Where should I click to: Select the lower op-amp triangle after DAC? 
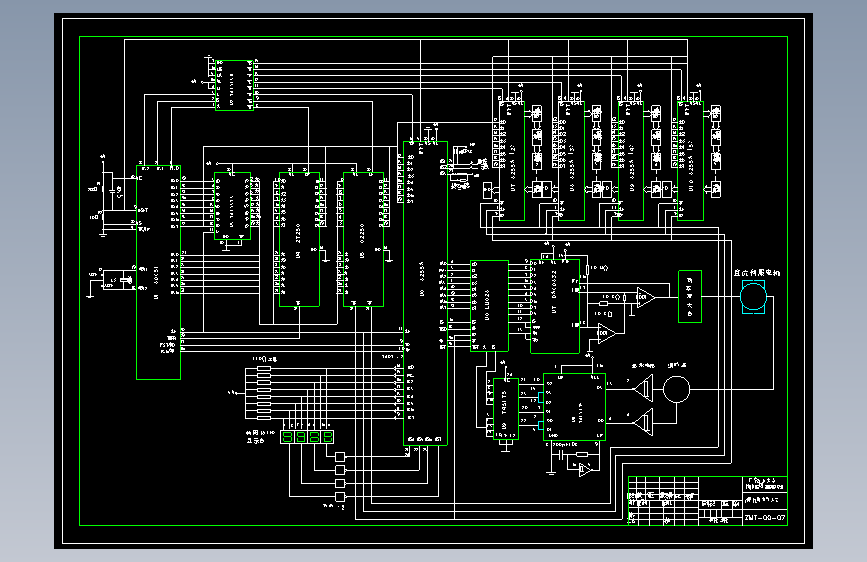(x=606, y=334)
